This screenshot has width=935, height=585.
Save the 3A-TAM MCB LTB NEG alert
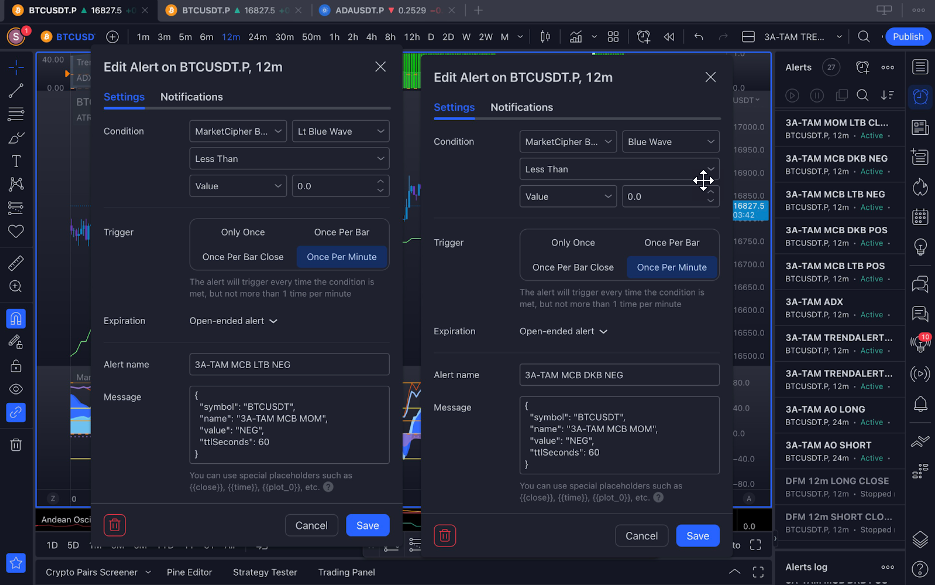point(367,525)
